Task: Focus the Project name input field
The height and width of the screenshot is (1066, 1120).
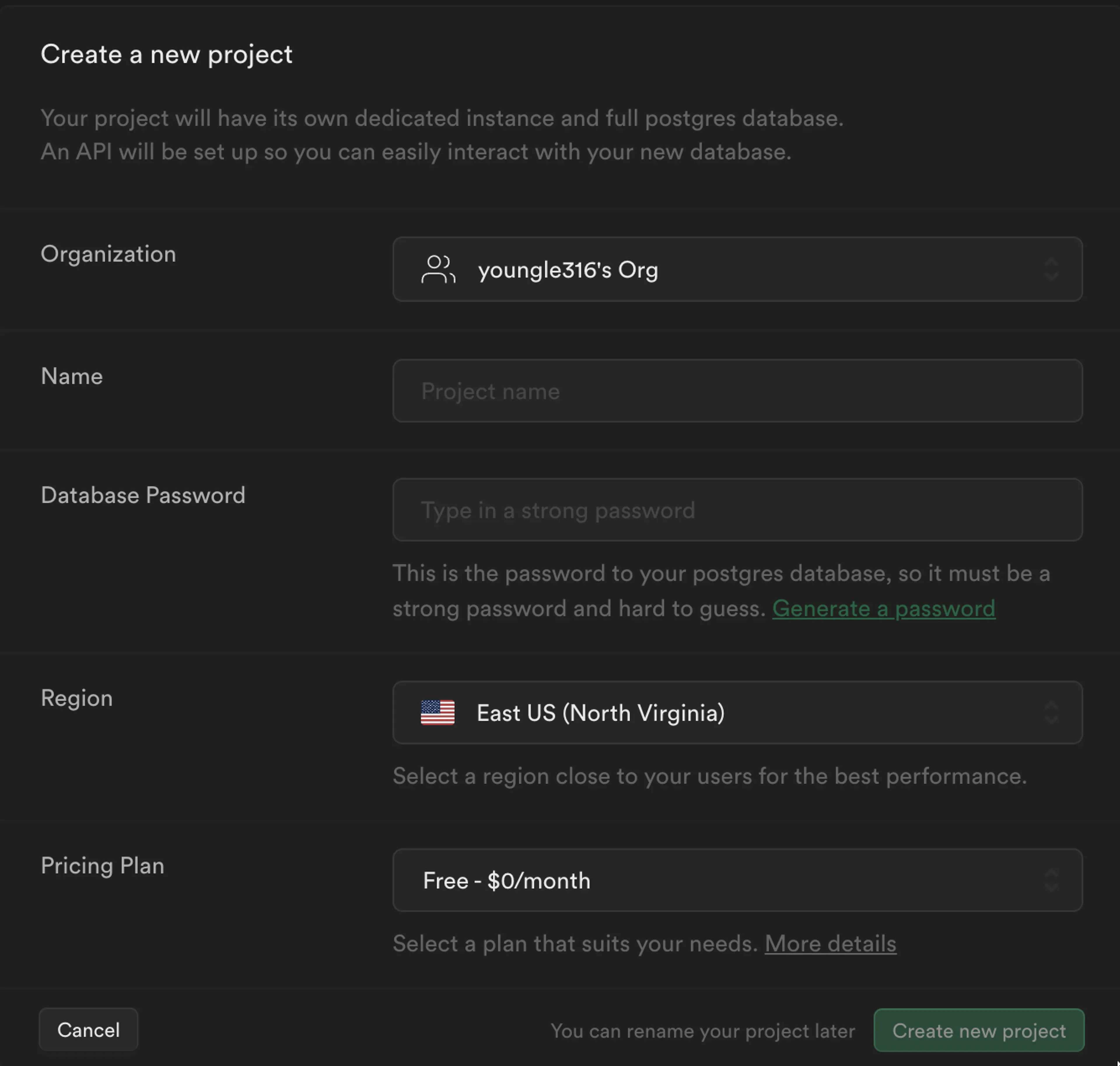Action: pyautogui.click(x=737, y=391)
